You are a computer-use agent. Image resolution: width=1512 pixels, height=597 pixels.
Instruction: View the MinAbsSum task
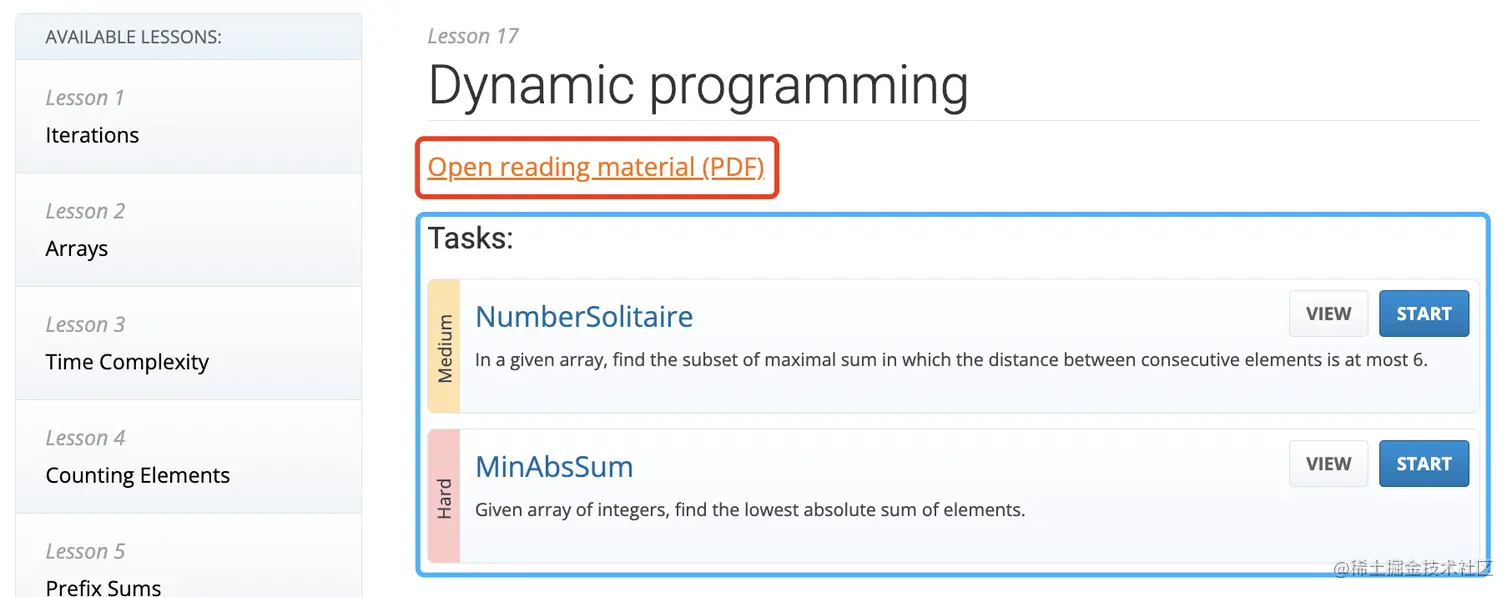[x=1328, y=464]
